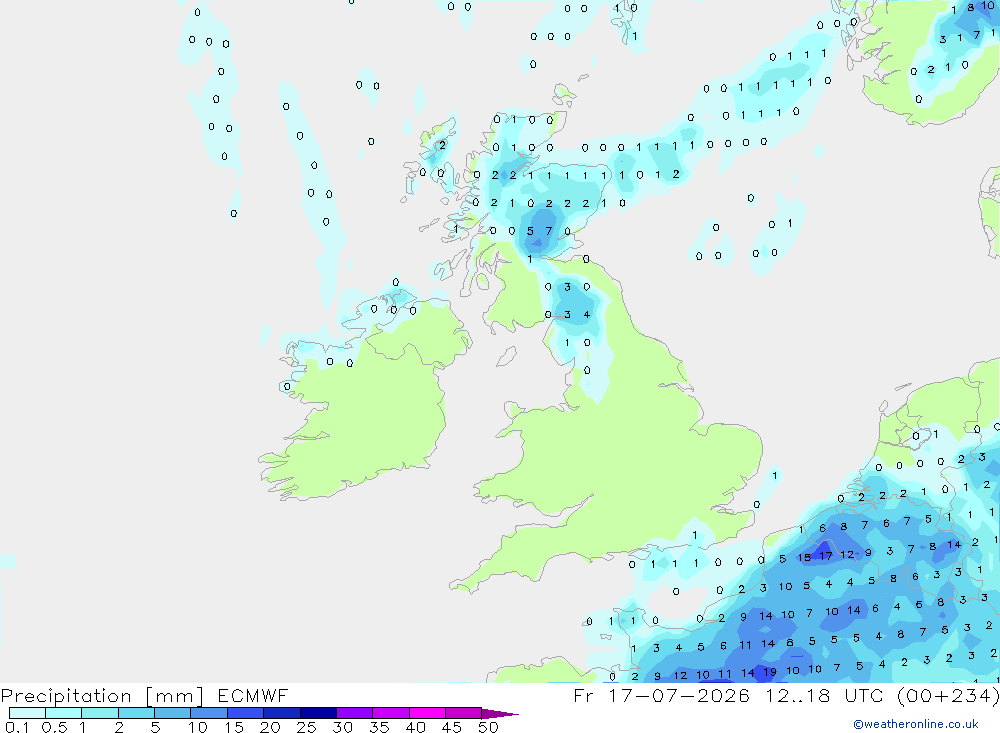Screen dimensions: 1000x733
Task: Click the 'Fr 17-07-2026' date text
Action: 661,695
